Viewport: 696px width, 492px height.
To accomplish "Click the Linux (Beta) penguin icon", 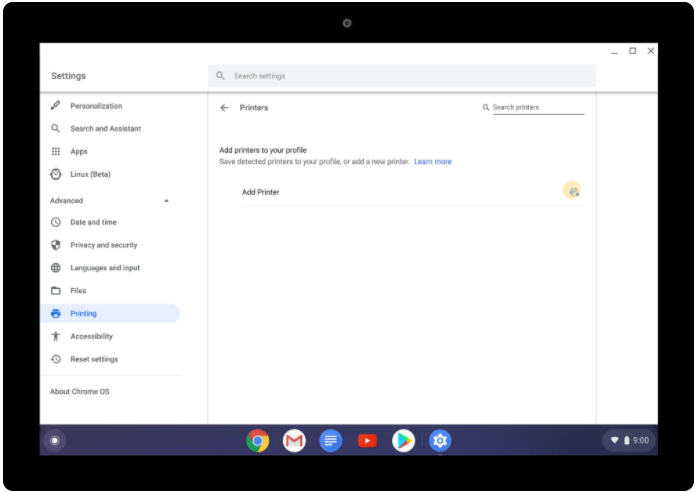I will [x=55, y=174].
